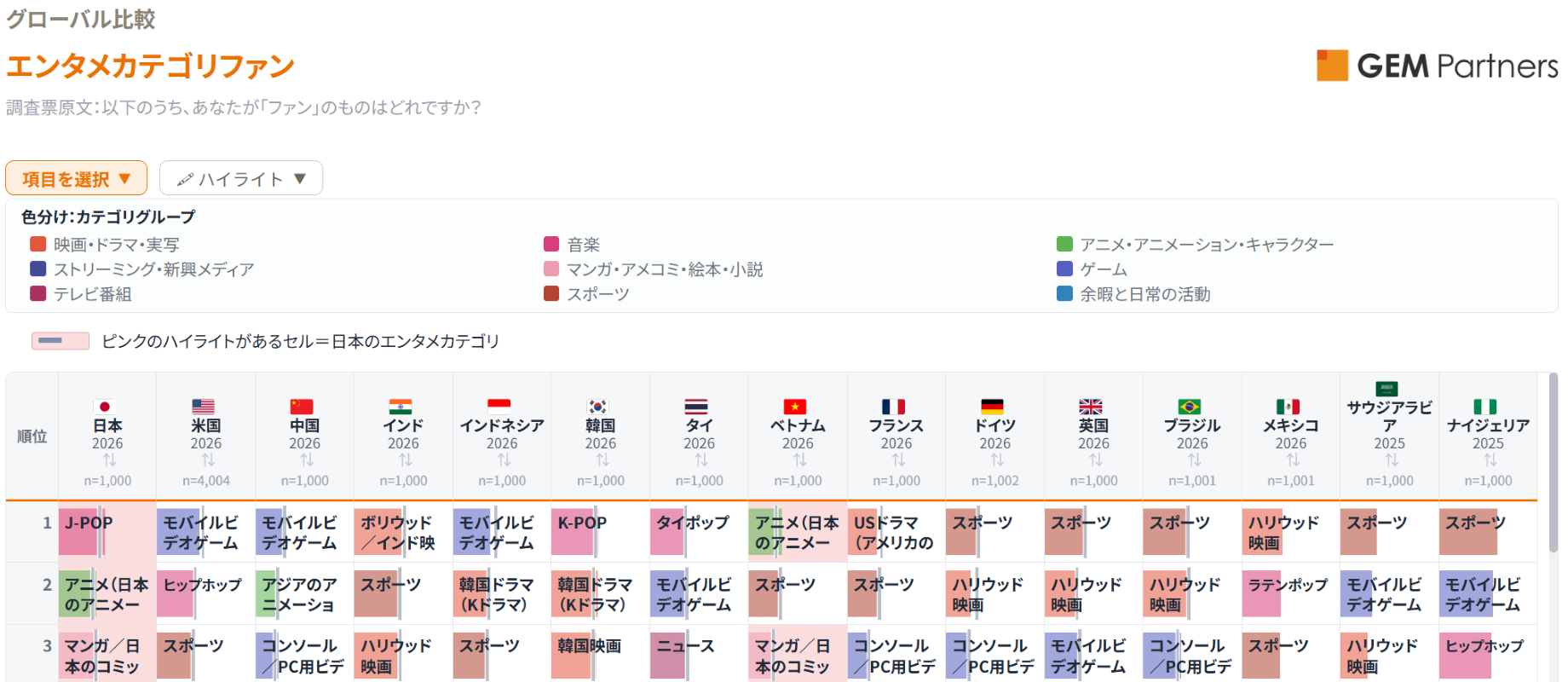This screenshot has height=682, width=1568.
Task: Select the マンガ・アメコミ・絵本・小説 legend entry
Action: [654, 269]
